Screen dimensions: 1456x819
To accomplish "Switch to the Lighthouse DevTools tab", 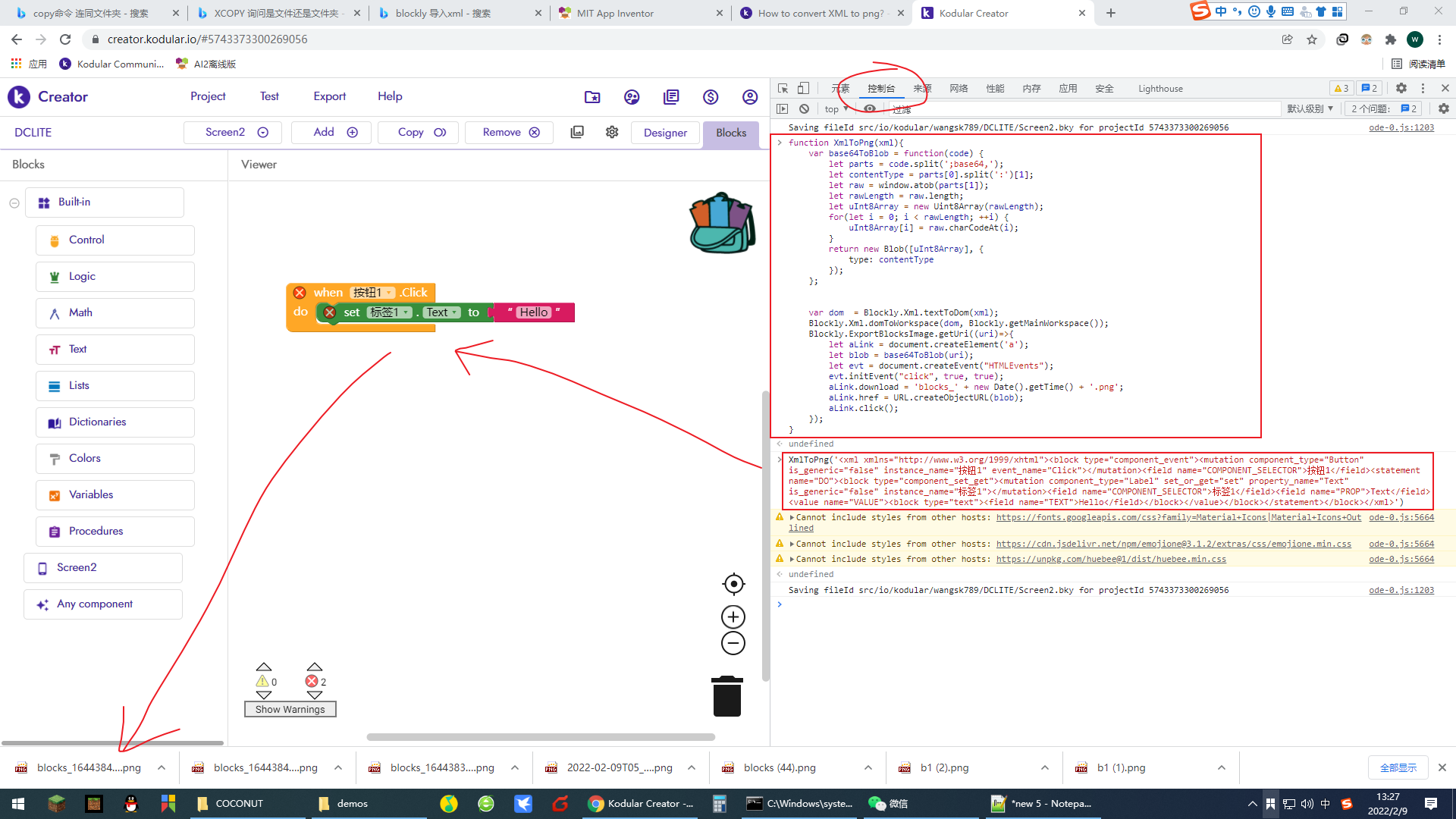I will [1160, 88].
